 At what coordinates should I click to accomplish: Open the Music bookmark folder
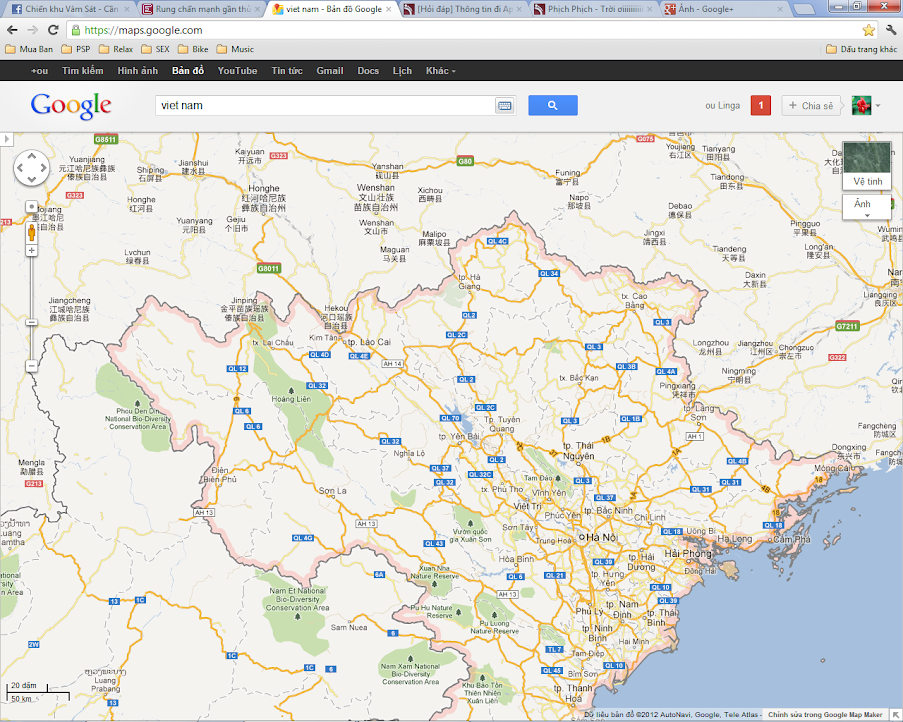tap(235, 49)
